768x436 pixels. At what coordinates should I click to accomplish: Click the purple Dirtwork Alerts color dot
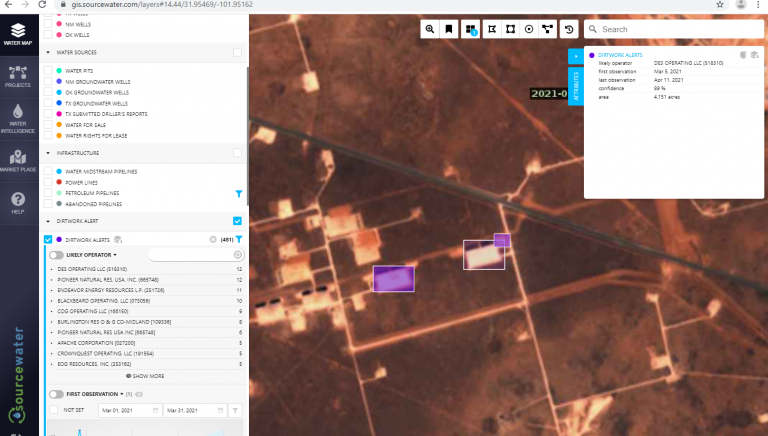pyautogui.click(x=59, y=240)
